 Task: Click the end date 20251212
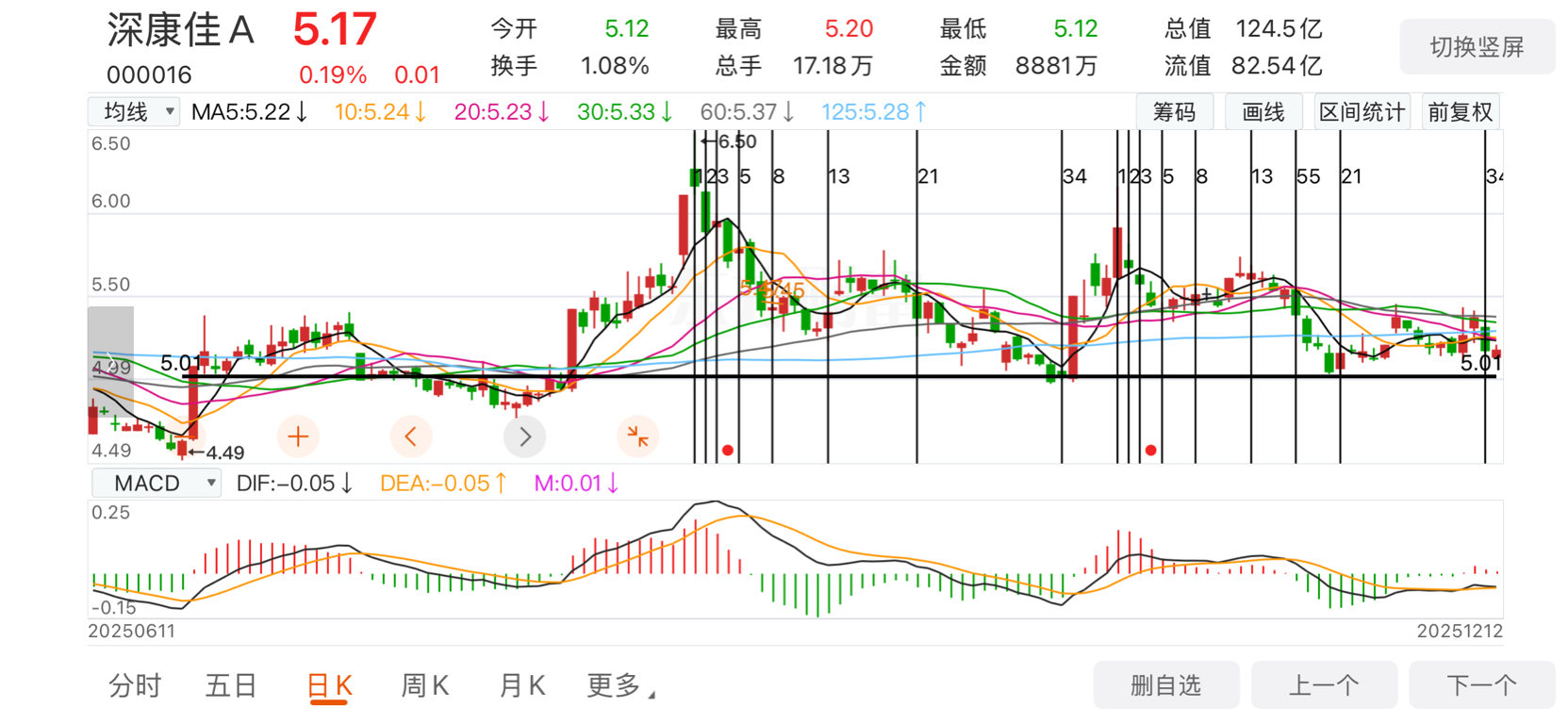click(x=1460, y=631)
